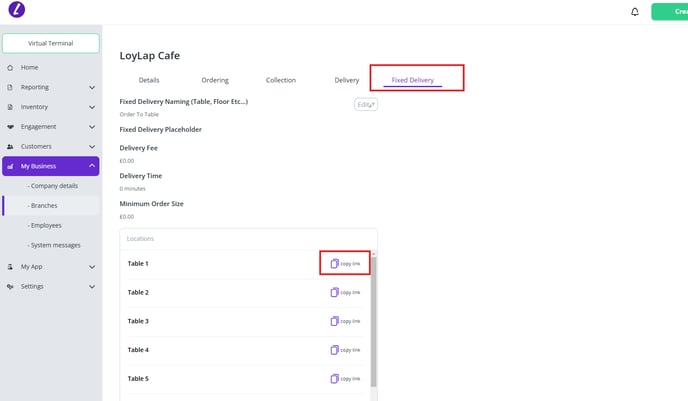Open the Fixed Delivery tab
Viewport: 688px width, 401px height.
pos(412,80)
